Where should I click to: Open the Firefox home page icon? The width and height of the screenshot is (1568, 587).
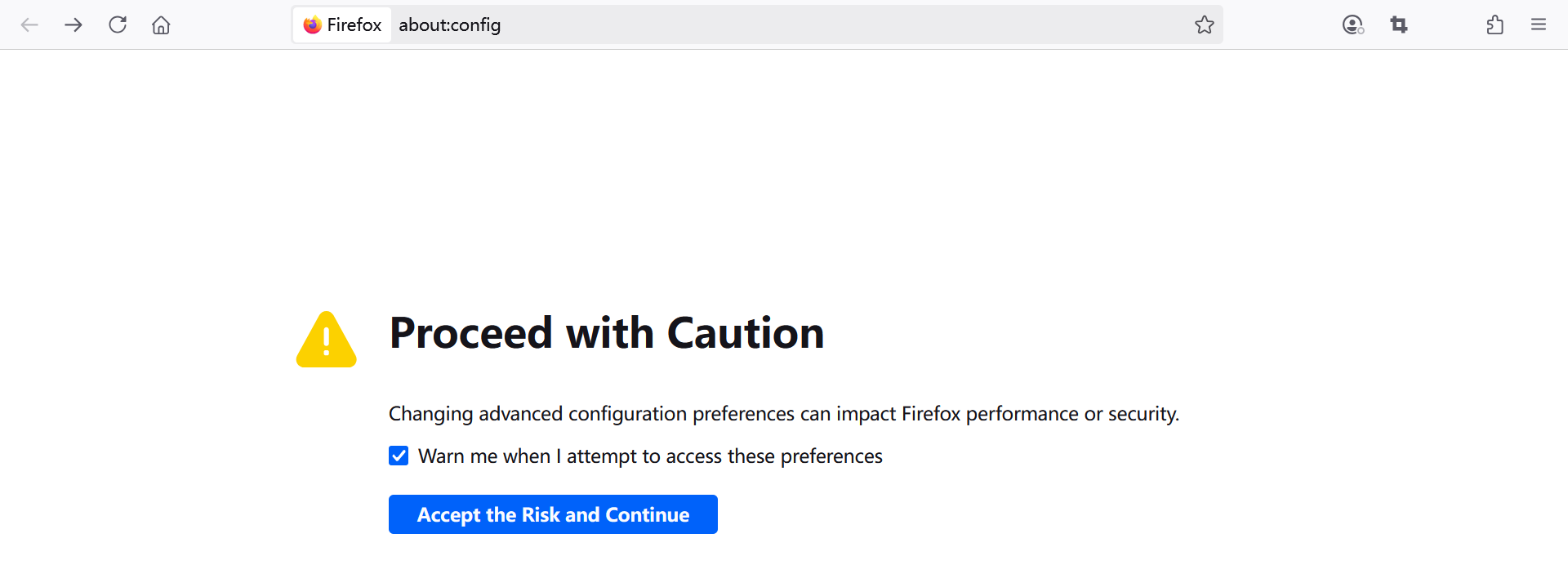click(161, 24)
